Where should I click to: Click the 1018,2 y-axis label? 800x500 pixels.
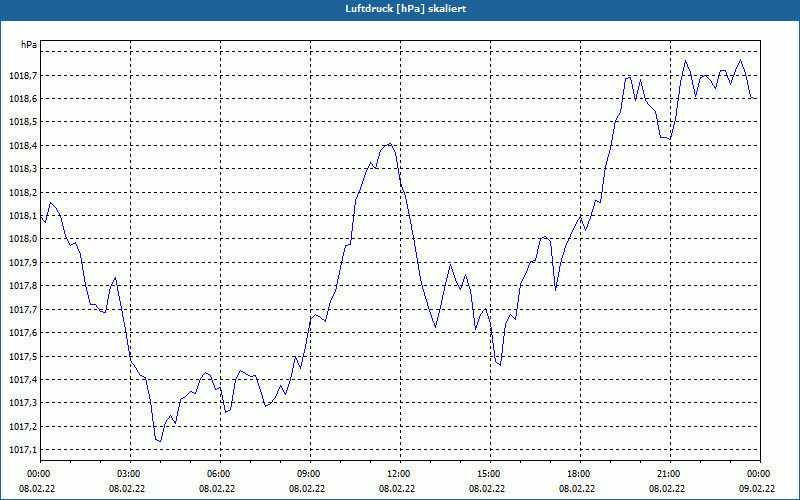click(x=23, y=192)
